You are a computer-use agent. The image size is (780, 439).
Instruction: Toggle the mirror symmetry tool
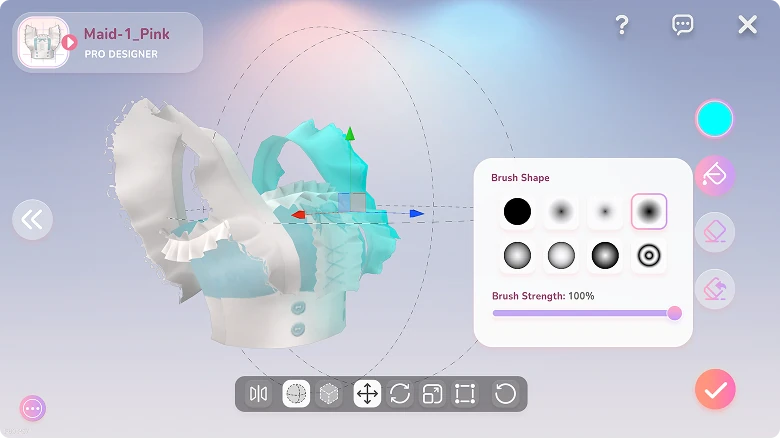pyautogui.click(x=259, y=394)
